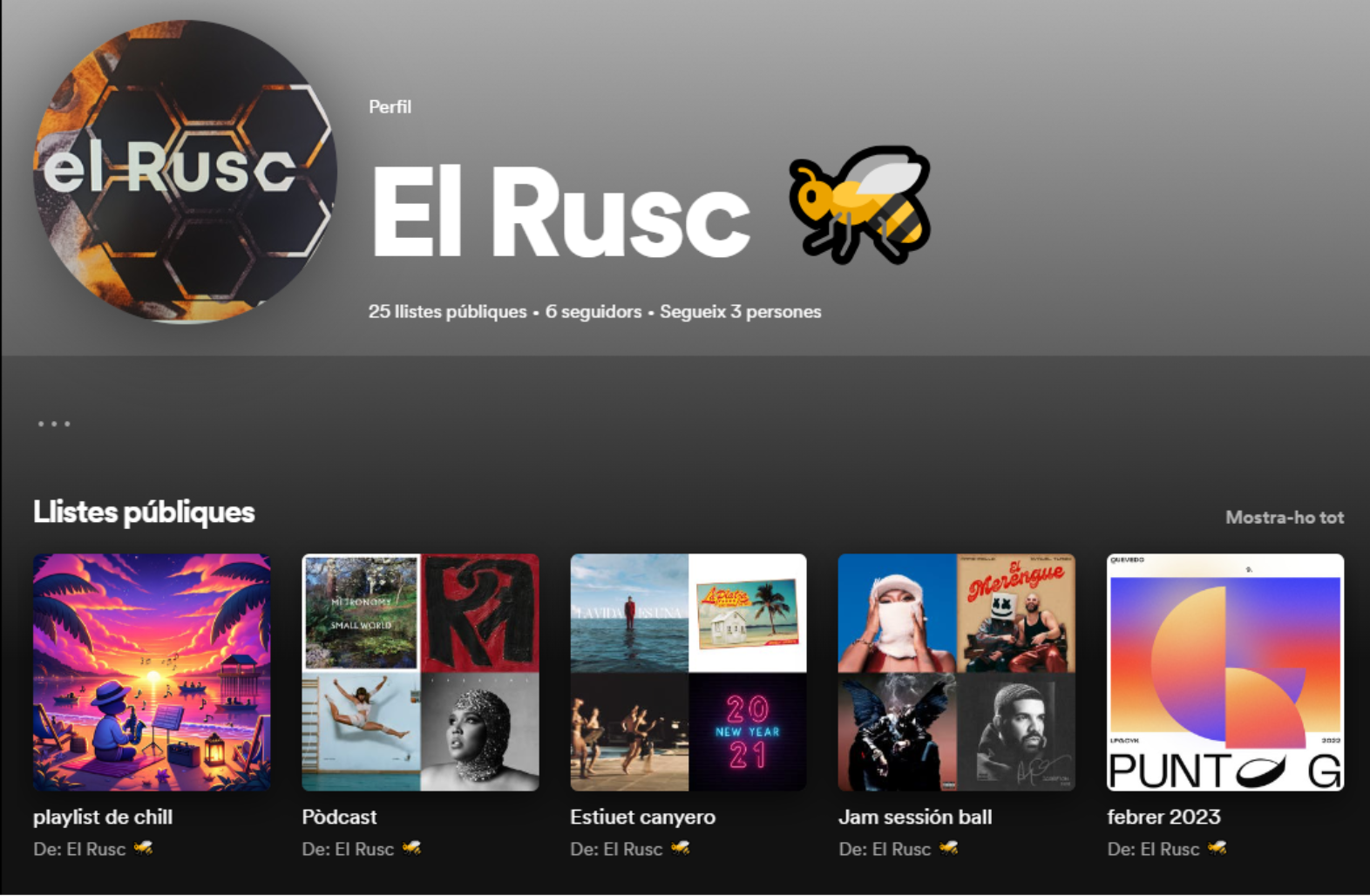1370x896 pixels.
Task: Click the Llistes públiques section heading
Action: [x=144, y=512]
